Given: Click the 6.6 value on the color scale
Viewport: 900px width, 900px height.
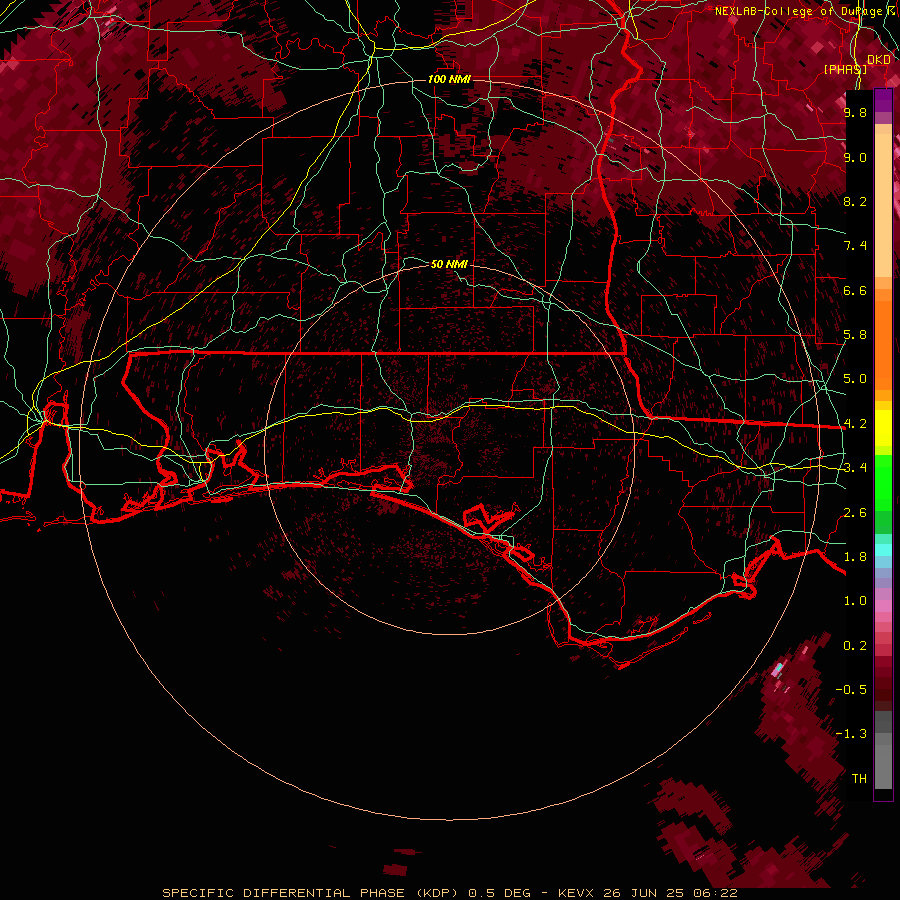Looking at the screenshot, I should pyautogui.click(x=855, y=290).
